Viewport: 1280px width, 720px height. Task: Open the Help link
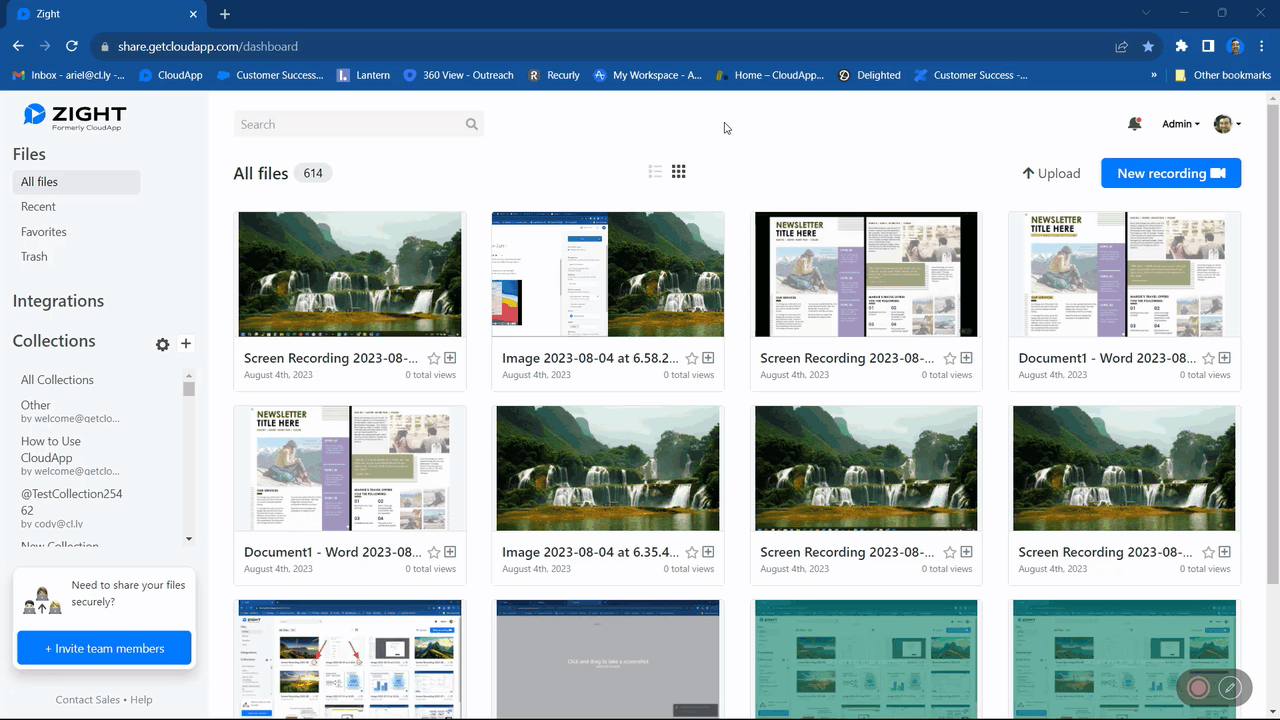141,700
